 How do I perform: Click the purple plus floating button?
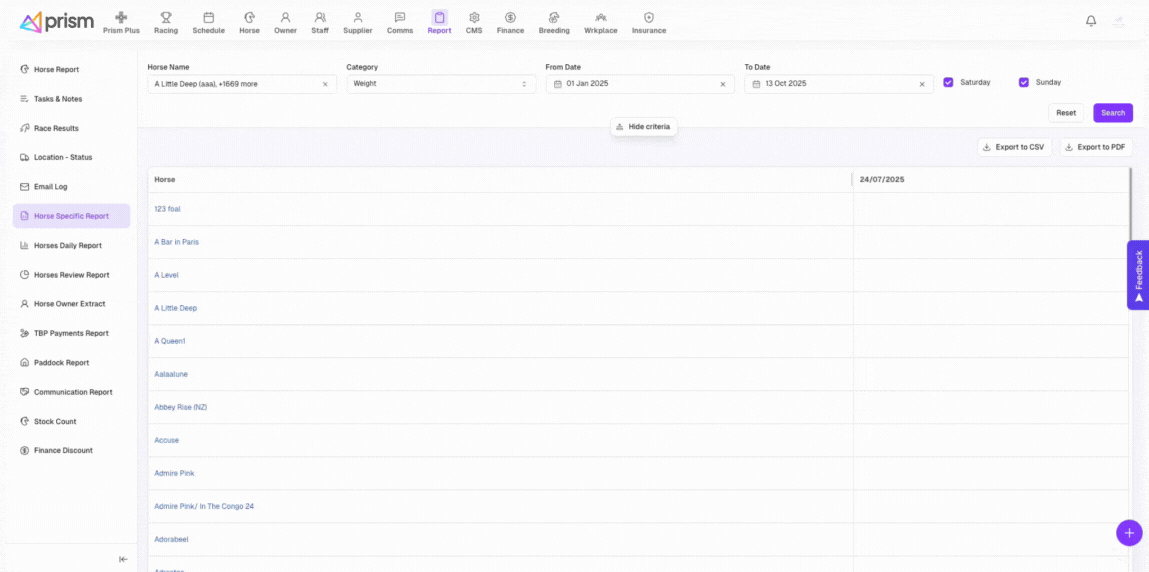1128,533
